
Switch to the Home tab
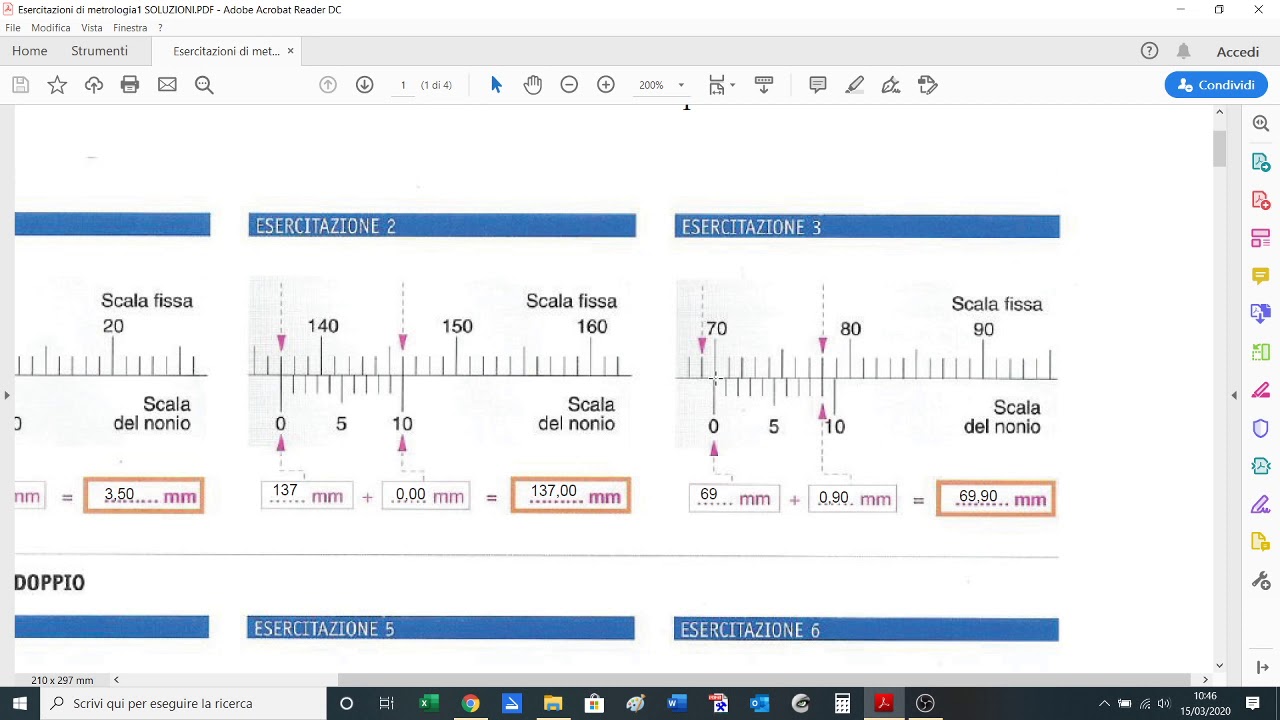(x=30, y=51)
